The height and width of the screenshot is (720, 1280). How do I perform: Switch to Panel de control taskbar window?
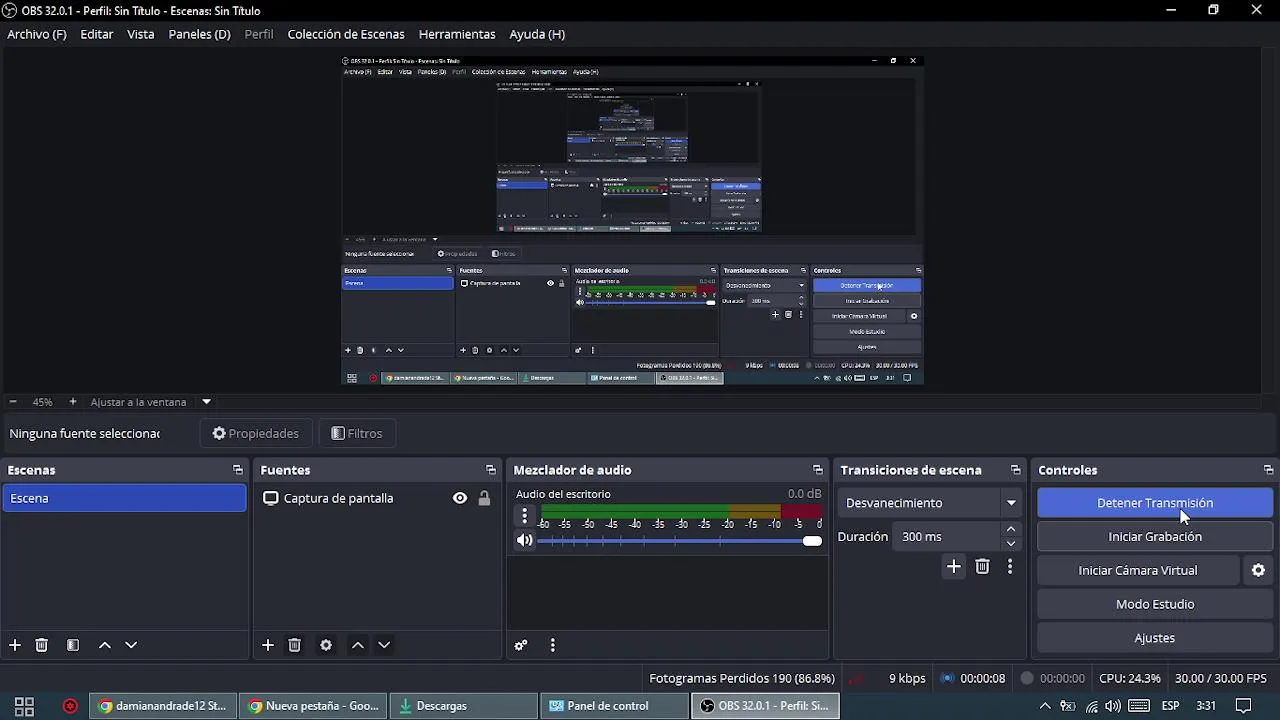coord(615,706)
